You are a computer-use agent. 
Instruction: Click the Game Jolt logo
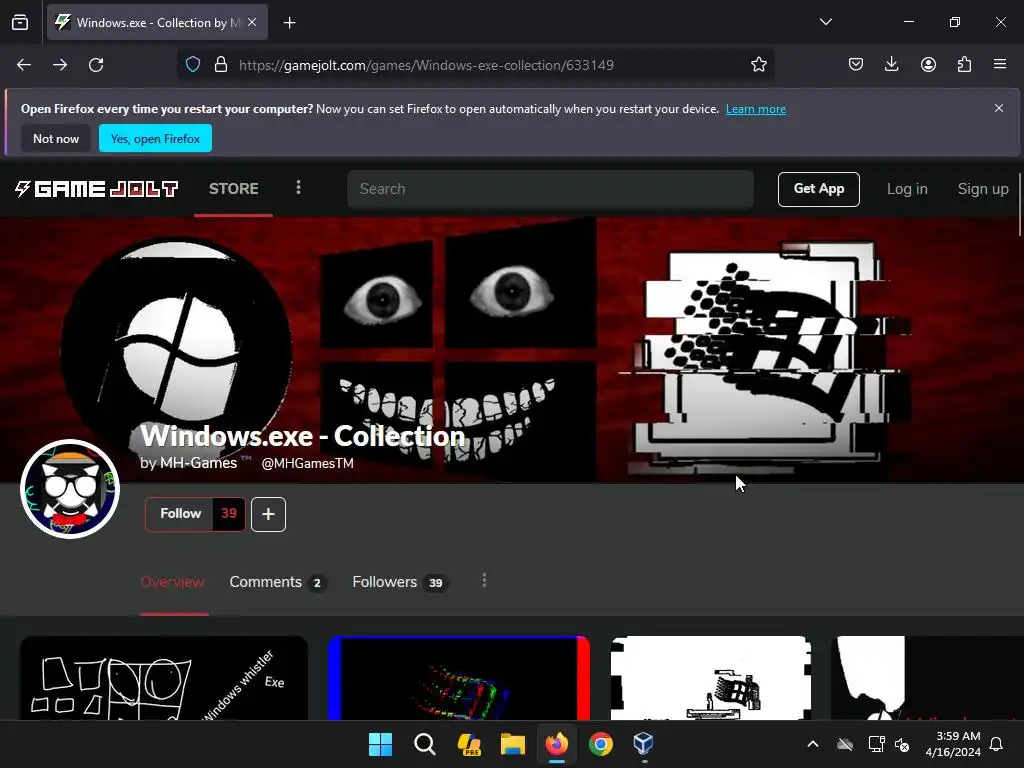point(97,189)
